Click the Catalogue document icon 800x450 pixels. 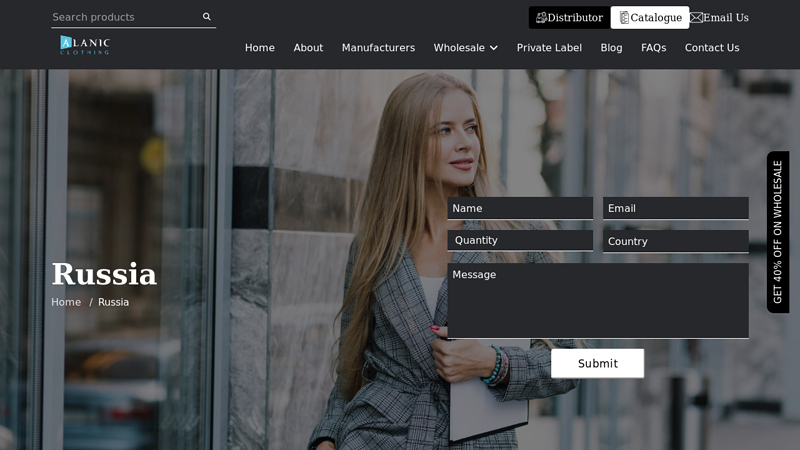[624, 18]
